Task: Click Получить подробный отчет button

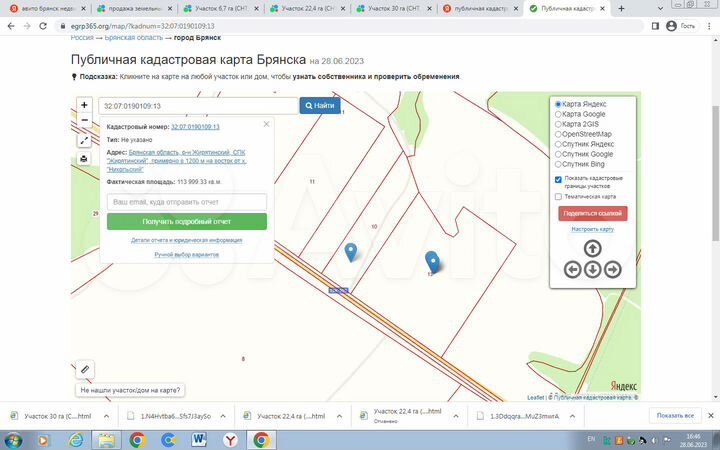Action: tap(187, 221)
